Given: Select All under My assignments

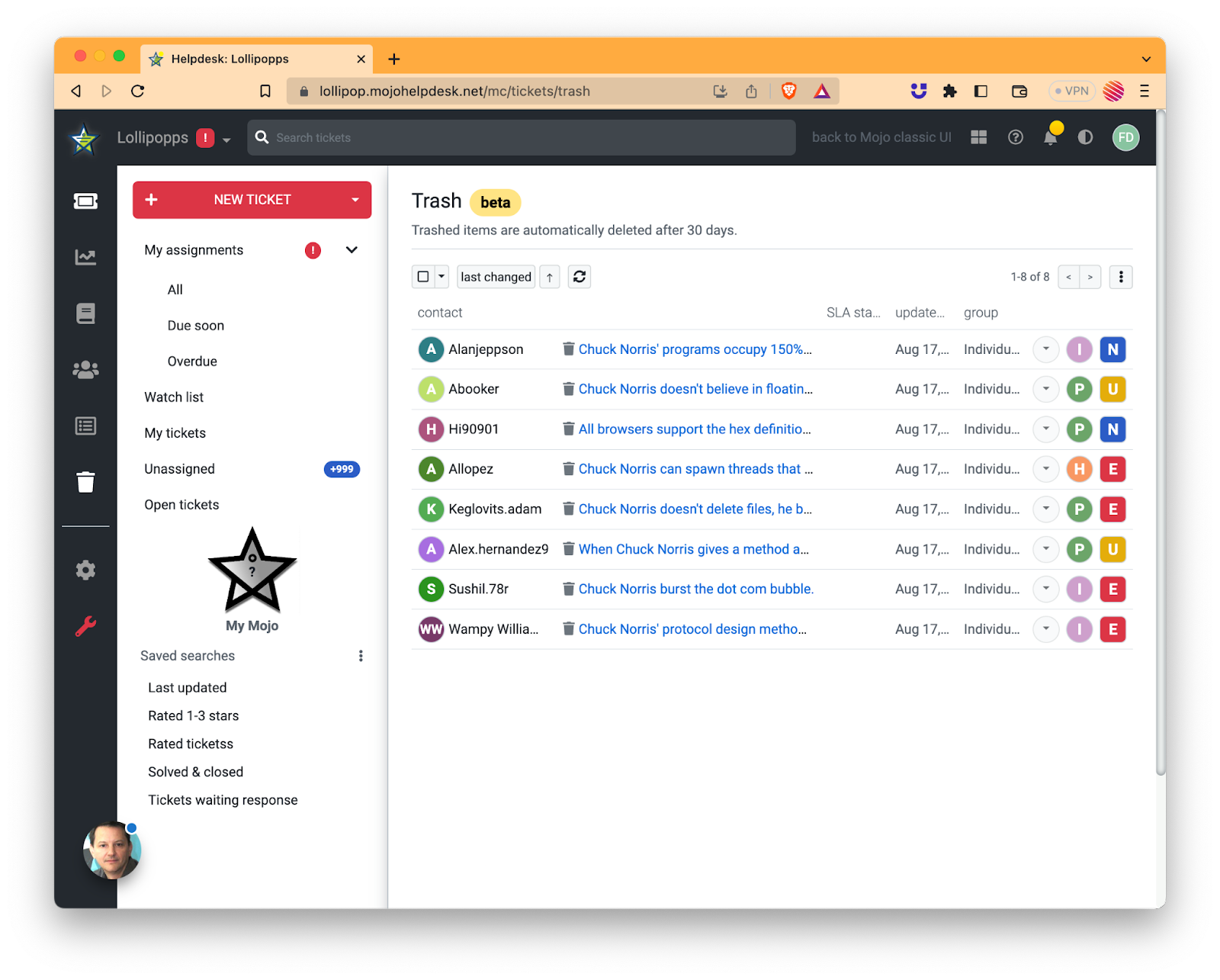Looking at the screenshot, I should [175, 290].
